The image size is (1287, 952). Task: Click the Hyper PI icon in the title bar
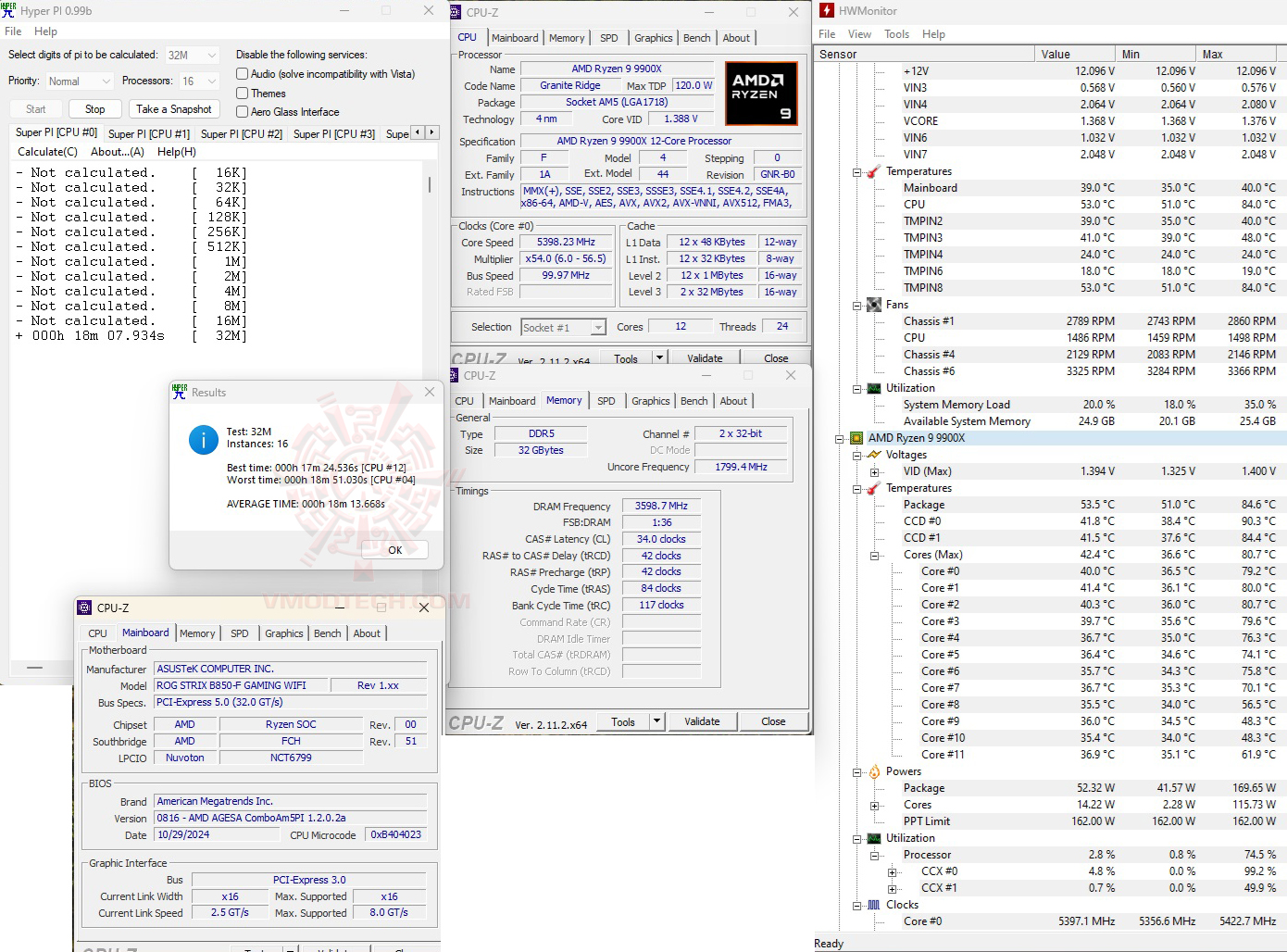pyautogui.click(x=9, y=10)
